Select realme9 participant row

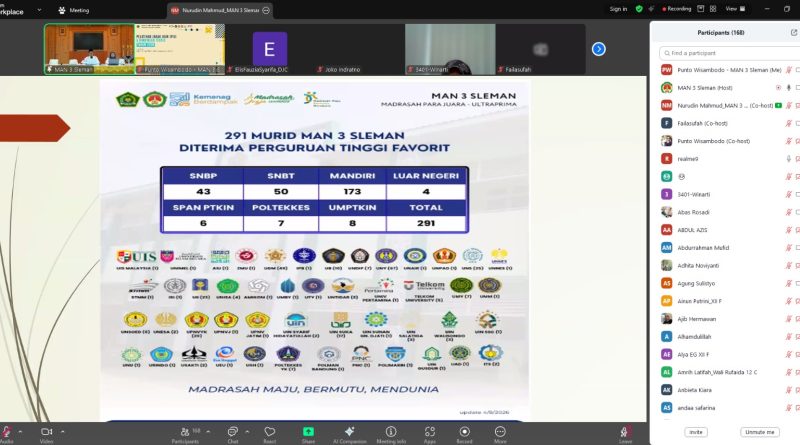tap(730, 159)
